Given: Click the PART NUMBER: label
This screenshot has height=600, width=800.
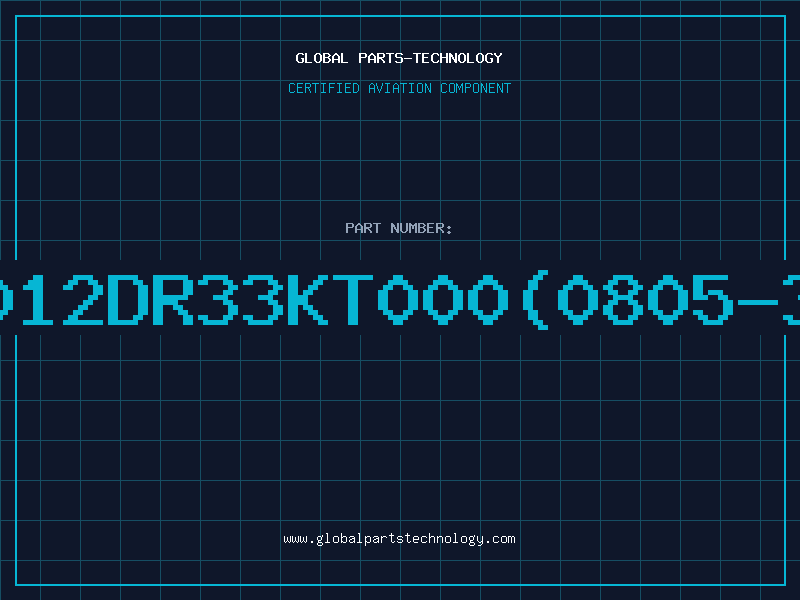Looking at the screenshot, I should (399, 228).
